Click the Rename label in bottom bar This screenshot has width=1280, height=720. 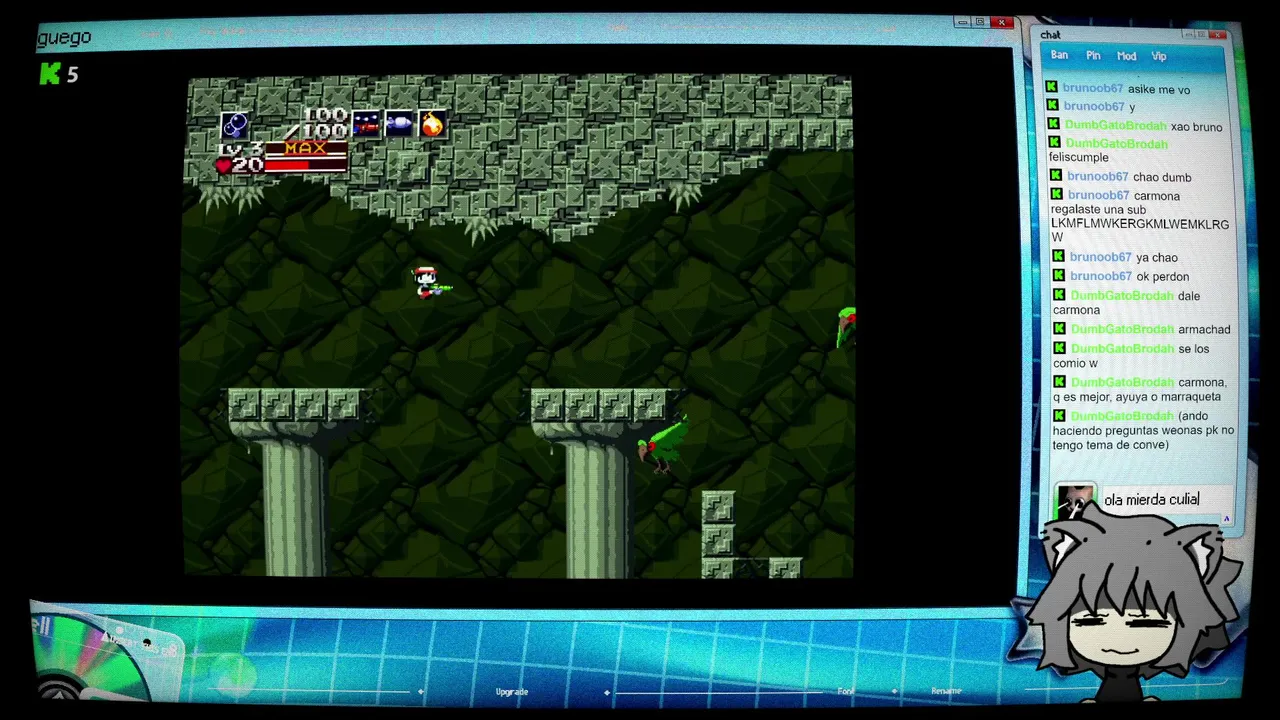[x=946, y=691]
